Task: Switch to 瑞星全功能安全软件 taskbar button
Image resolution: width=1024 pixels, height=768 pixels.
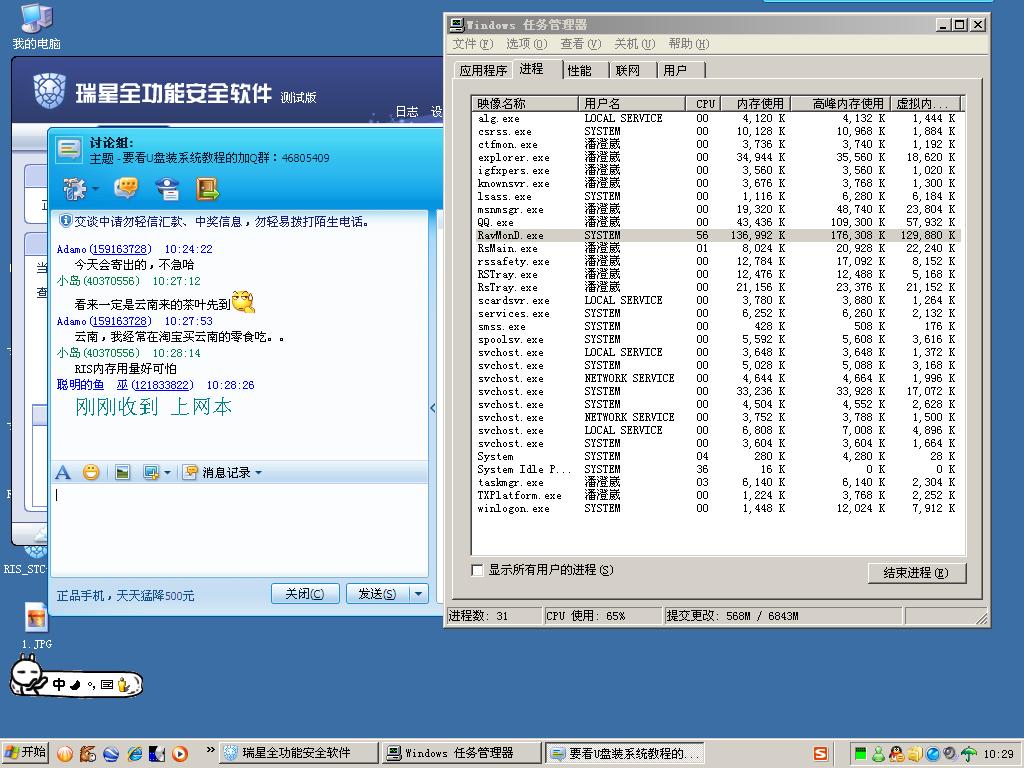Action: pos(298,753)
